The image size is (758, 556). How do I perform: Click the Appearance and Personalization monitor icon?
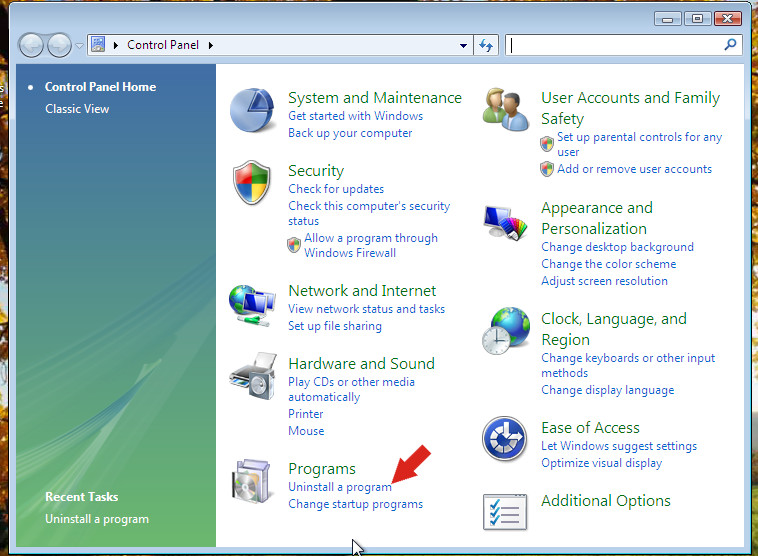pos(505,222)
